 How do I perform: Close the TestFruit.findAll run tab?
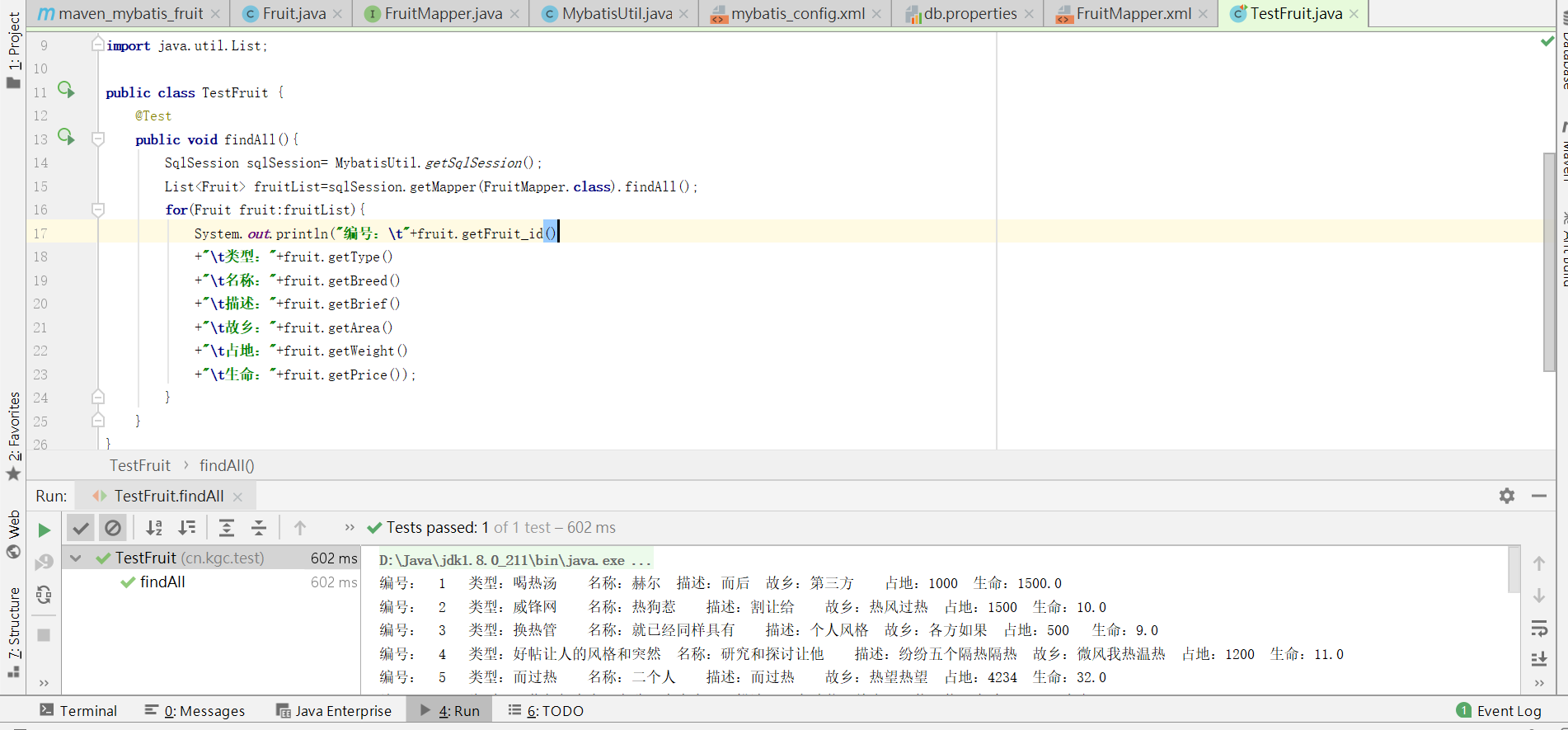pos(237,497)
